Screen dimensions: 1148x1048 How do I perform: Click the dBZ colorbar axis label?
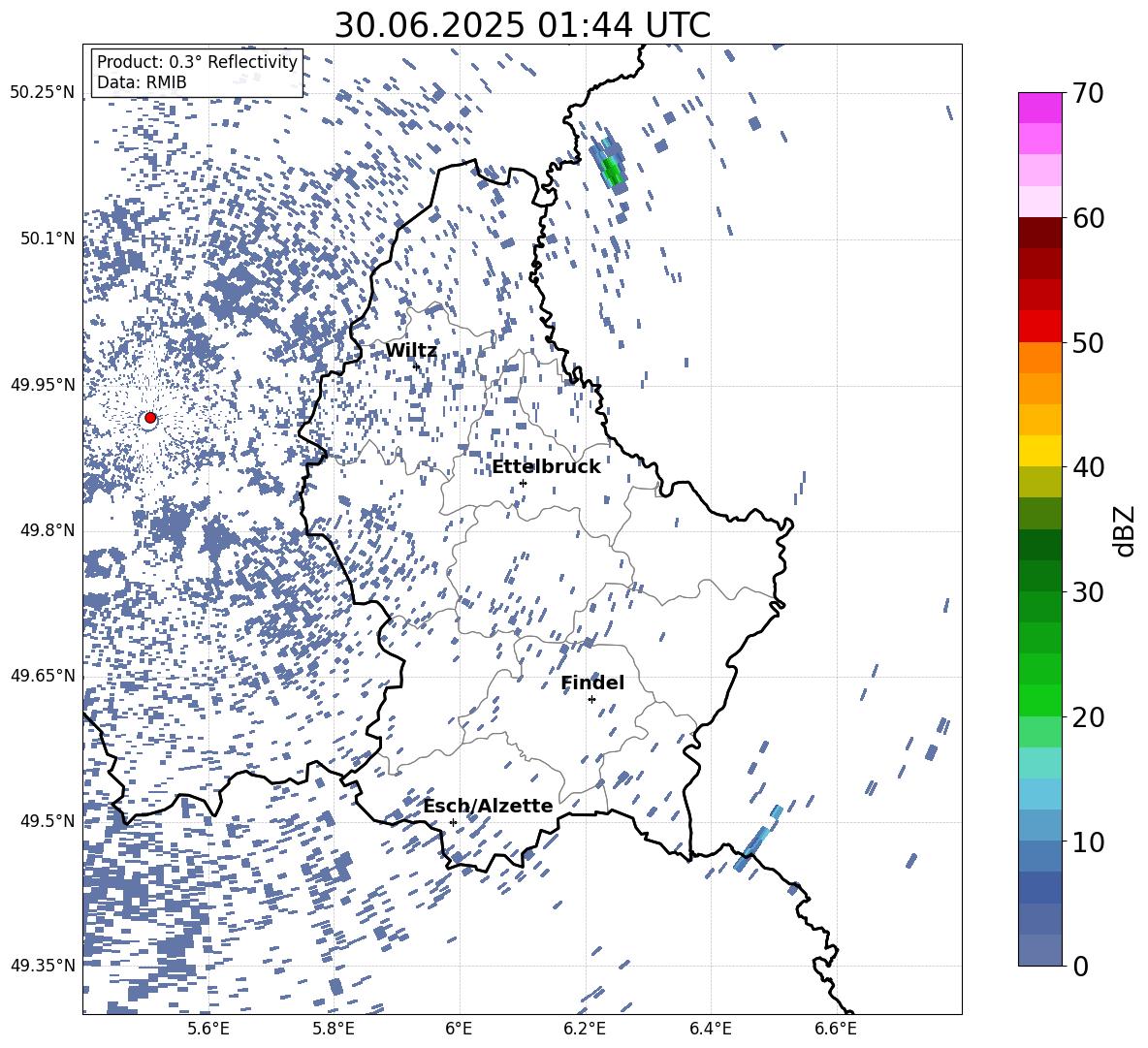point(1126,530)
